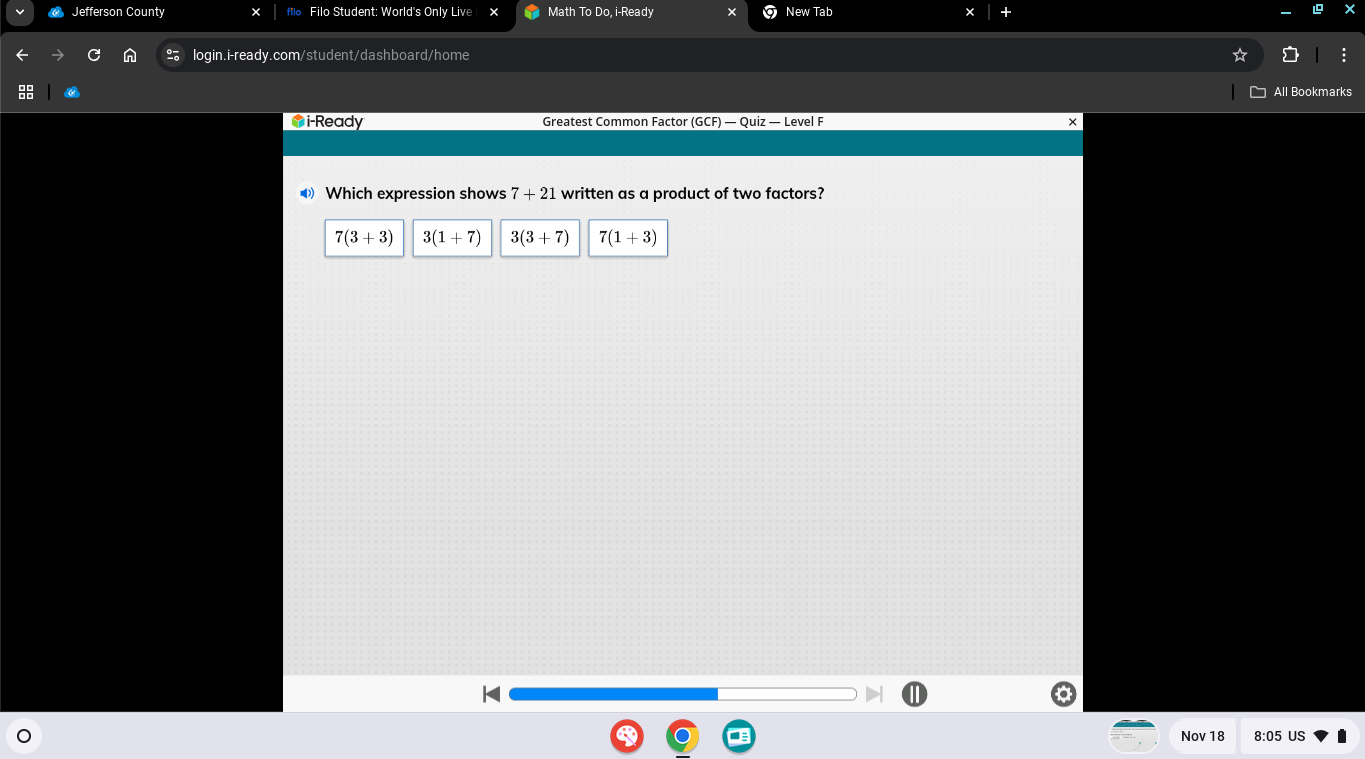Switch to Jefferson County tab
This screenshot has height=759, width=1365.
tap(155, 13)
